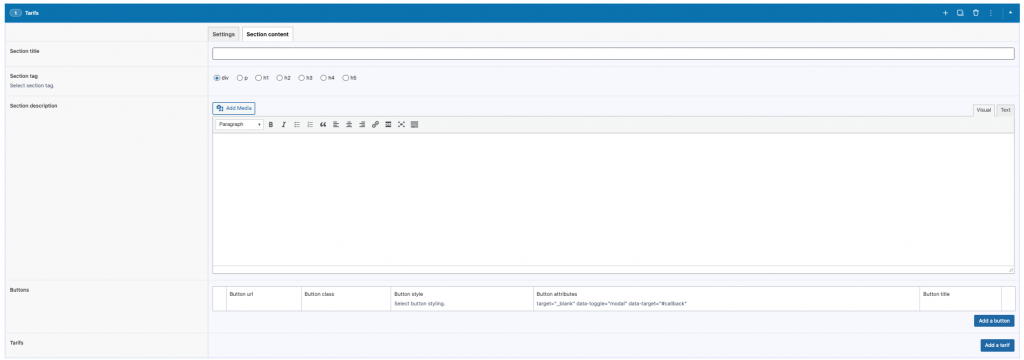Image resolution: width=1024 pixels, height=360 pixels.
Task: Collapse the Tarifs panel with arrow
Action: [1010, 12]
